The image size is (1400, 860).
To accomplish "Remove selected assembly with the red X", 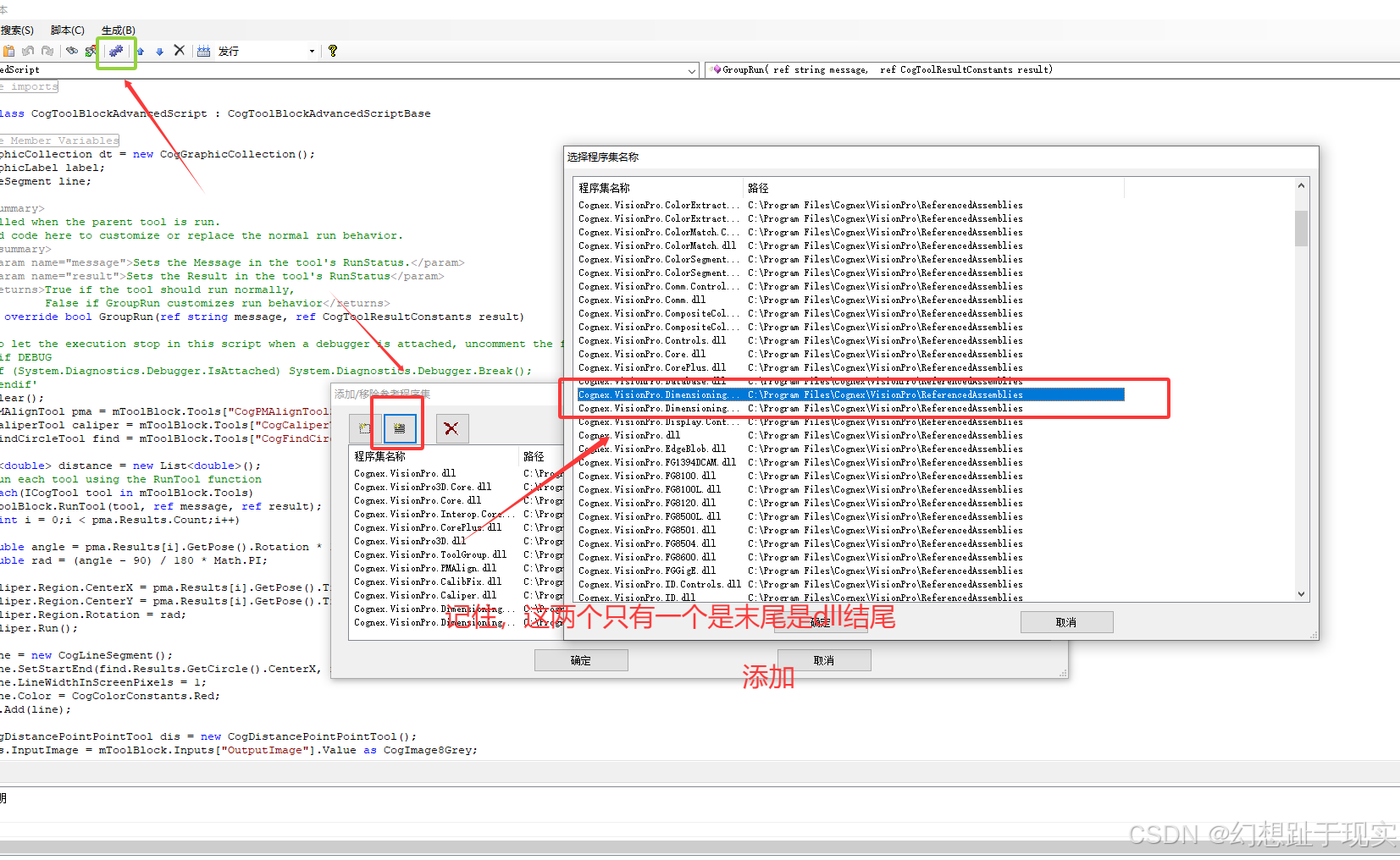I will click(x=451, y=428).
